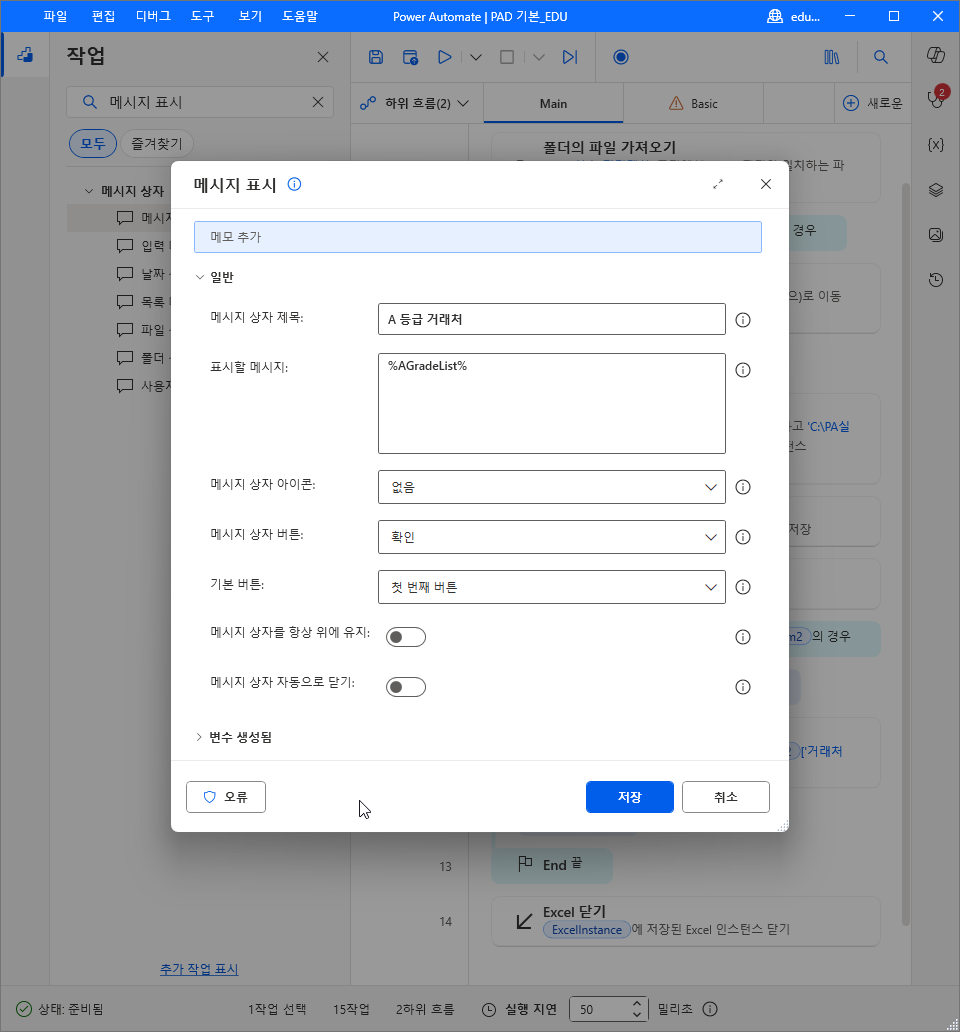Switch to the Main subflow tab

(553, 103)
